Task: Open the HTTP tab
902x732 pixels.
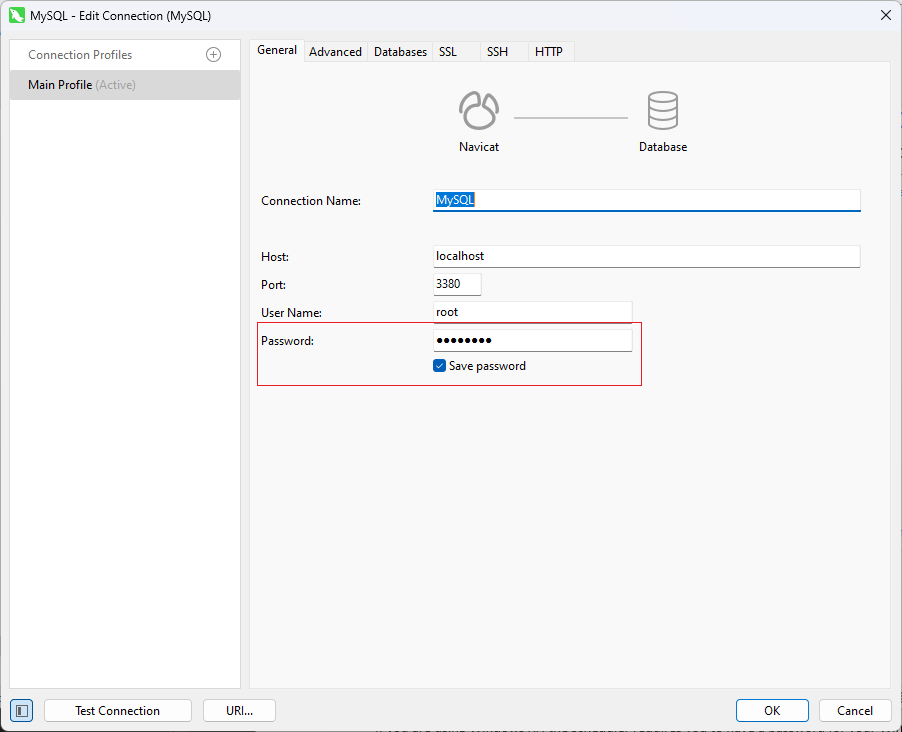Action: click(549, 52)
